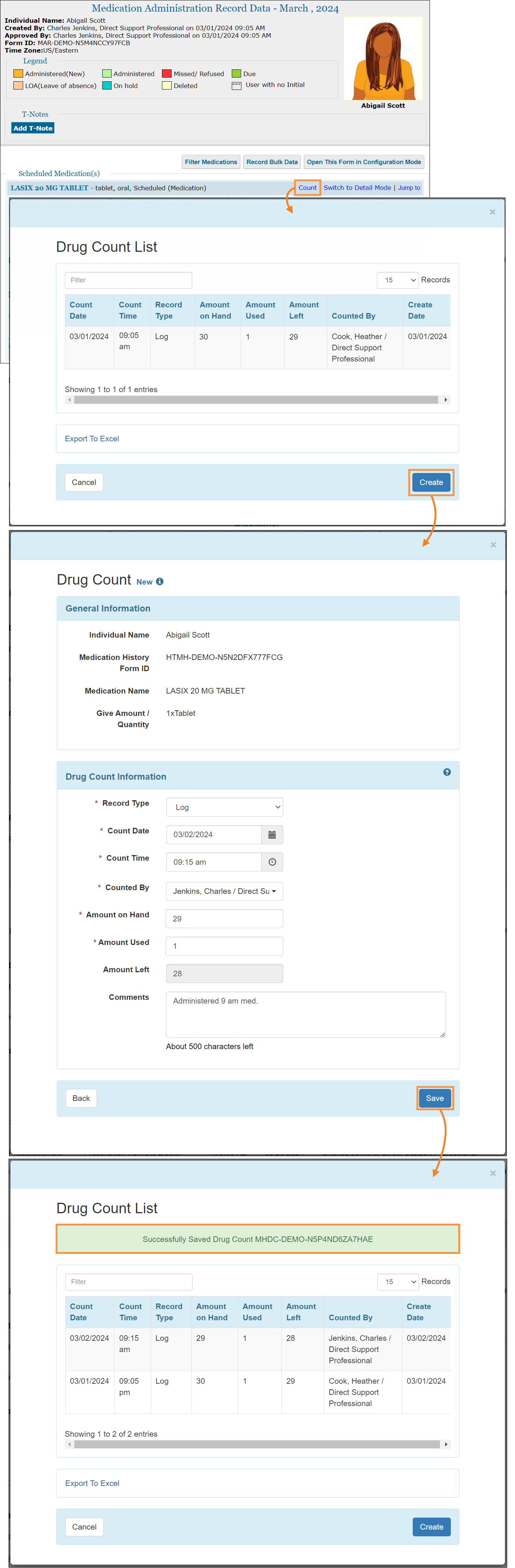Click Switch to Detail Mode link

[357, 188]
